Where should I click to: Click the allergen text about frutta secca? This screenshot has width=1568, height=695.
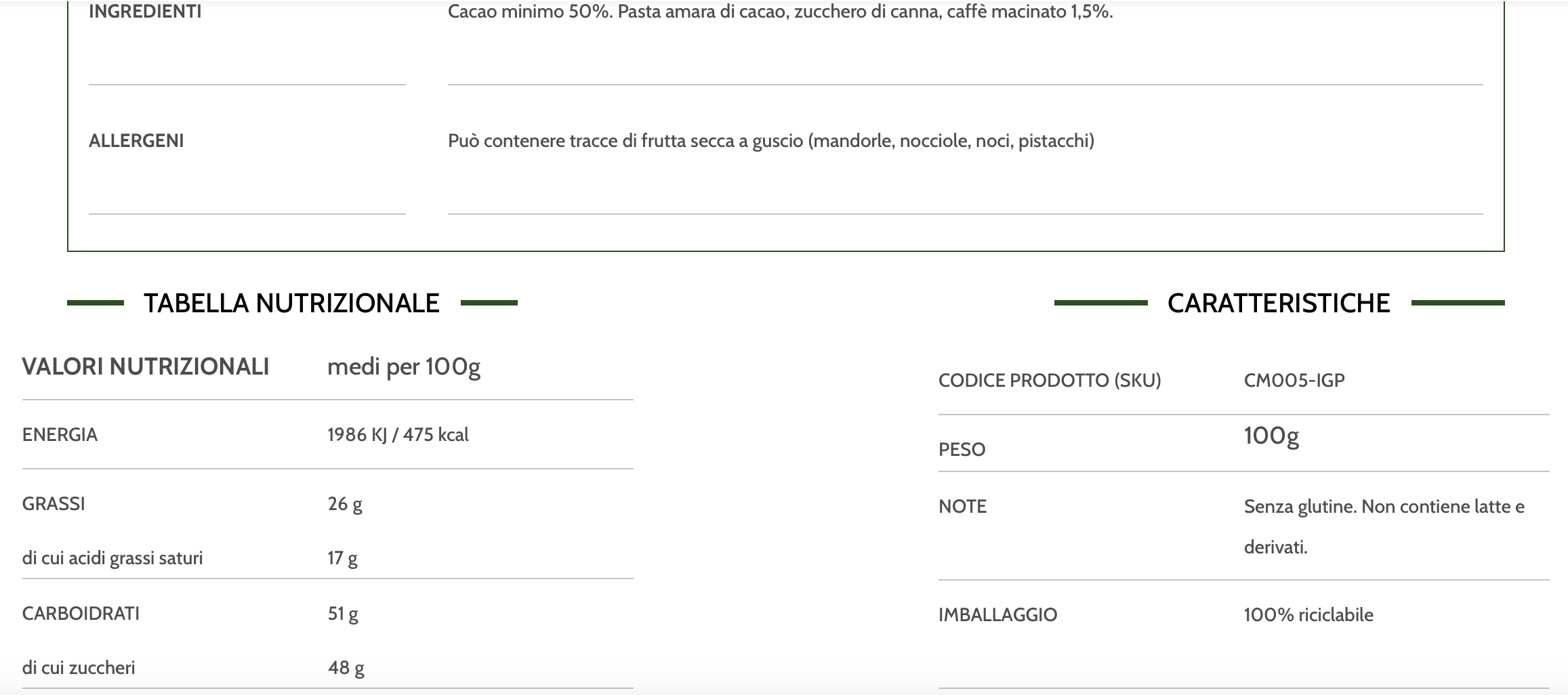pyautogui.click(x=770, y=141)
